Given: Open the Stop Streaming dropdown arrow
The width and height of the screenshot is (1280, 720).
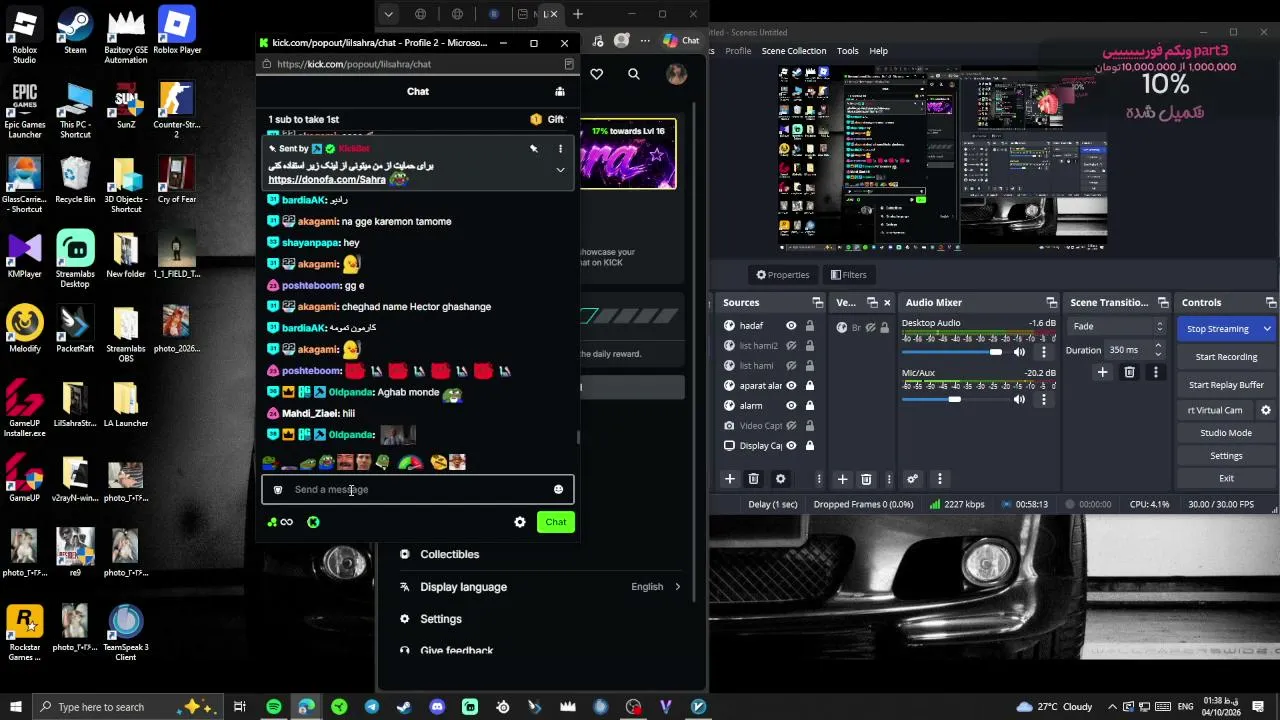Looking at the screenshot, I should 1267,329.
